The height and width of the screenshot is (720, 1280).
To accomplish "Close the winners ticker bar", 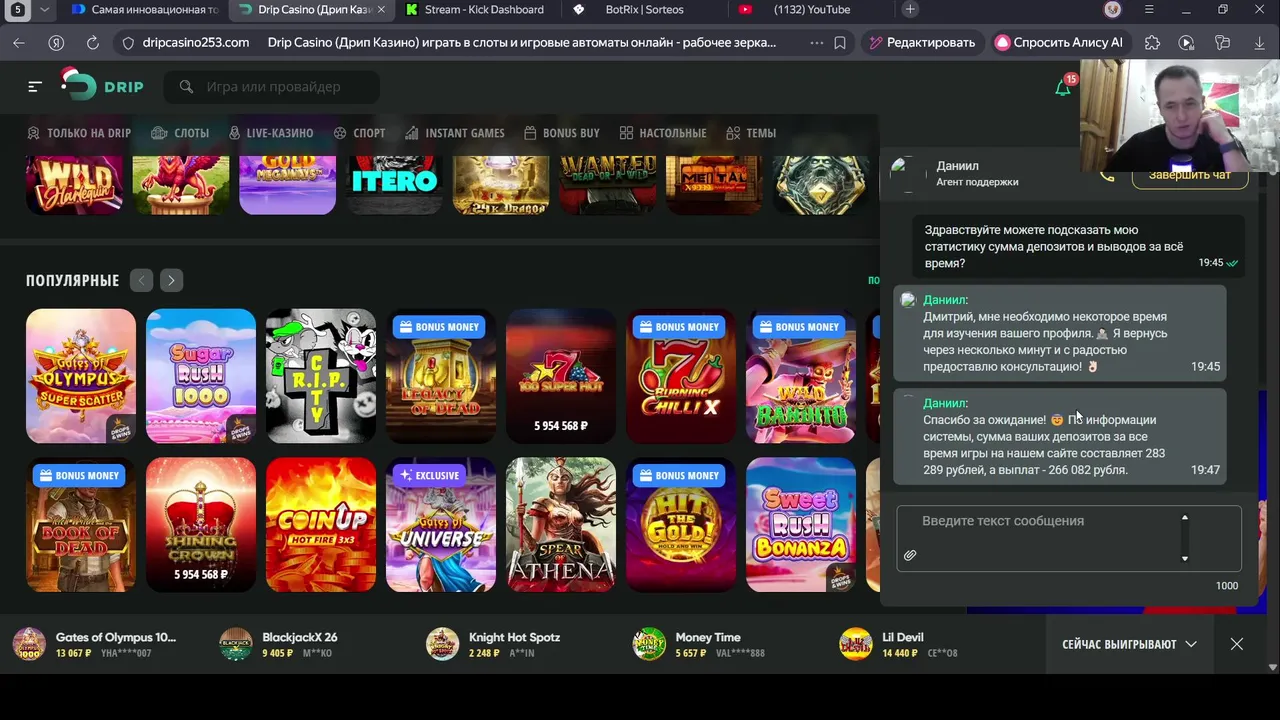I will point(1237,644).
